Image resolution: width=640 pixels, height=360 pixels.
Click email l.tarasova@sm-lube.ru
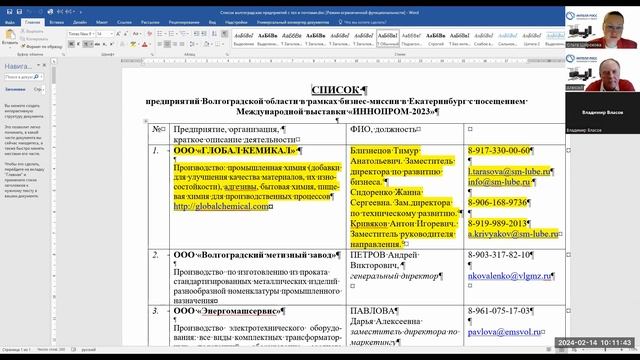(509, 171)
